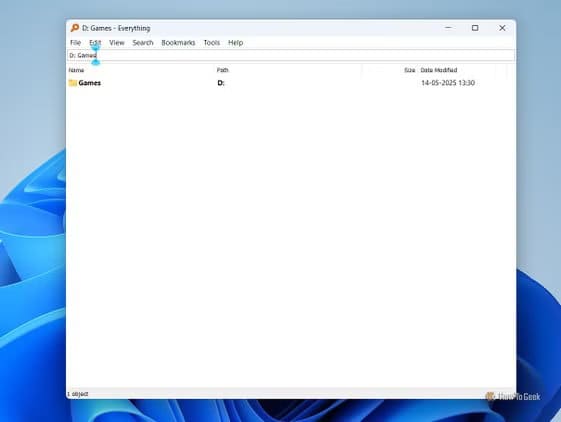Open the Edit menu
Viewport: 561px width, 422px height.
(95, 43)
